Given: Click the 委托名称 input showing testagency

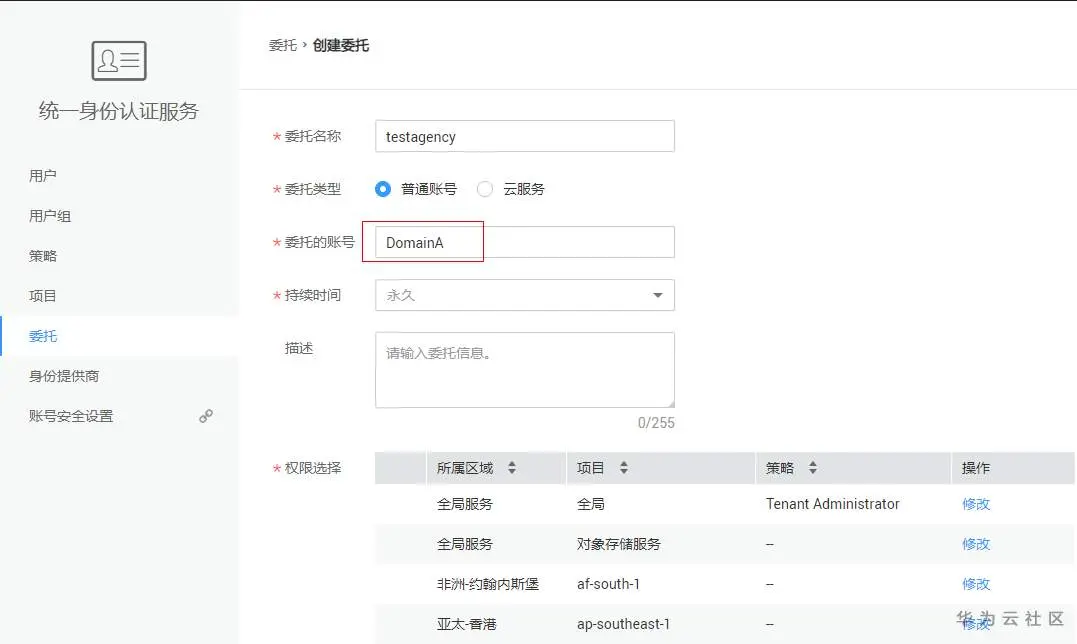Looking at the screenshot, I should pyautogui.click(x=524, y=136).
